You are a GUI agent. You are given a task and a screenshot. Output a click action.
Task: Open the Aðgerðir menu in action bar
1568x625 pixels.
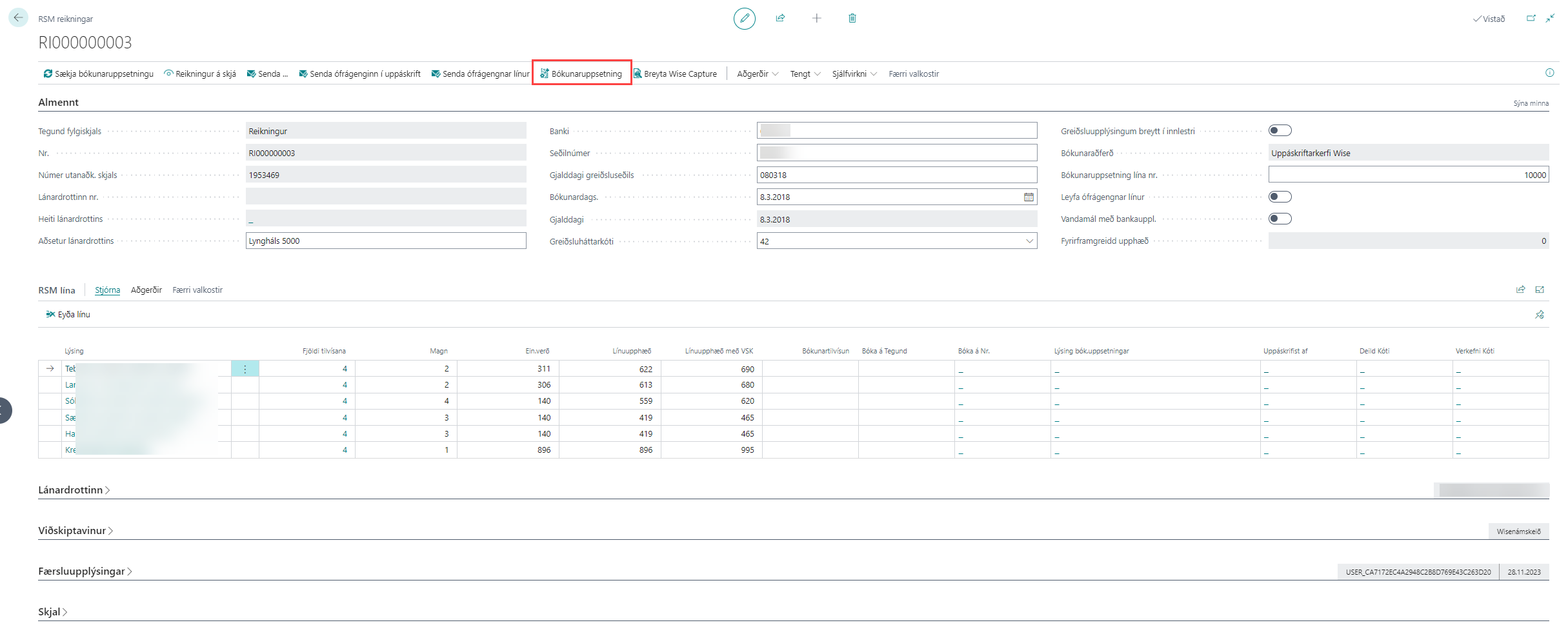pyautogui.click(x=757, y=74)
